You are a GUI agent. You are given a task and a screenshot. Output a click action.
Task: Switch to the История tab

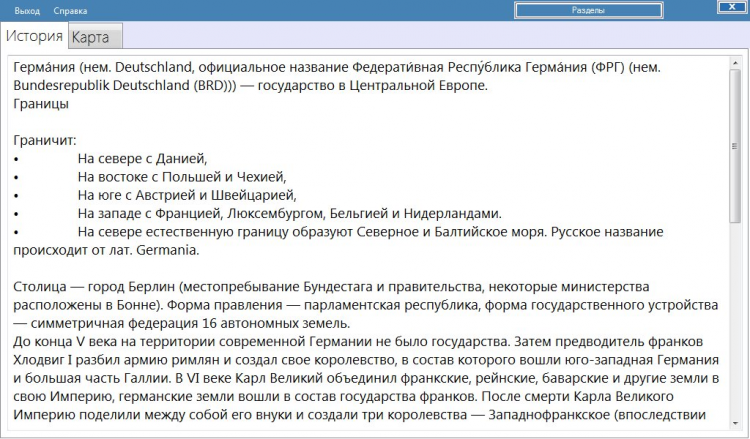(34, 36)
